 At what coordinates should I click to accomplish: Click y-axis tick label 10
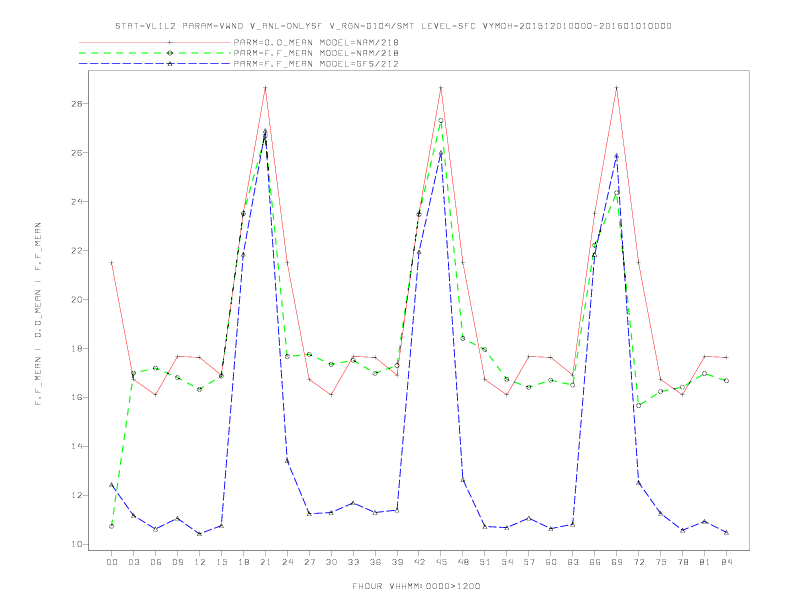click(x=77, y=544)
